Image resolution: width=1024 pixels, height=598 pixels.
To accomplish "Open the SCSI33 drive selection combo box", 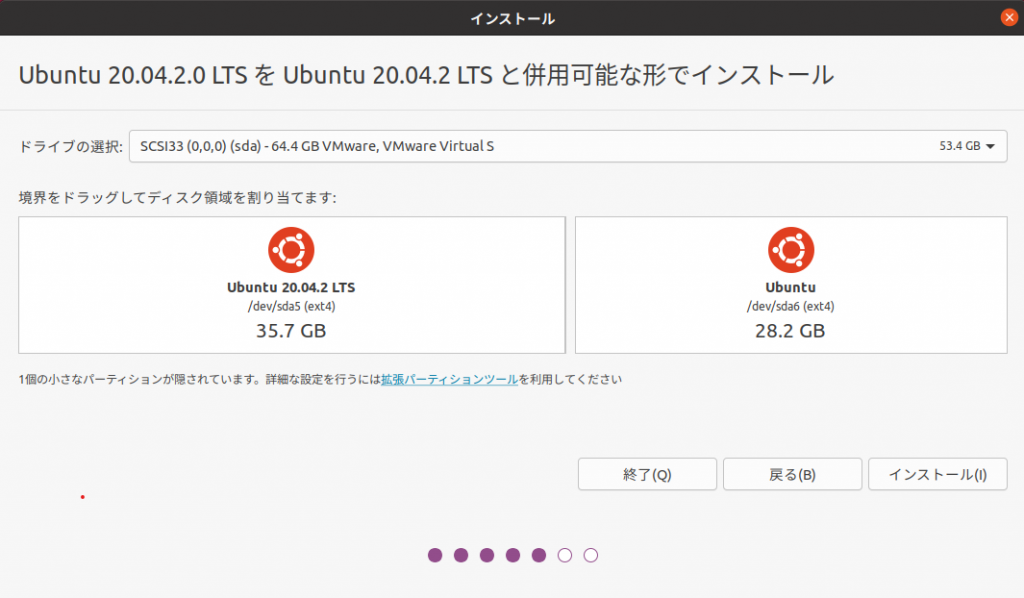I will [567, 146].
